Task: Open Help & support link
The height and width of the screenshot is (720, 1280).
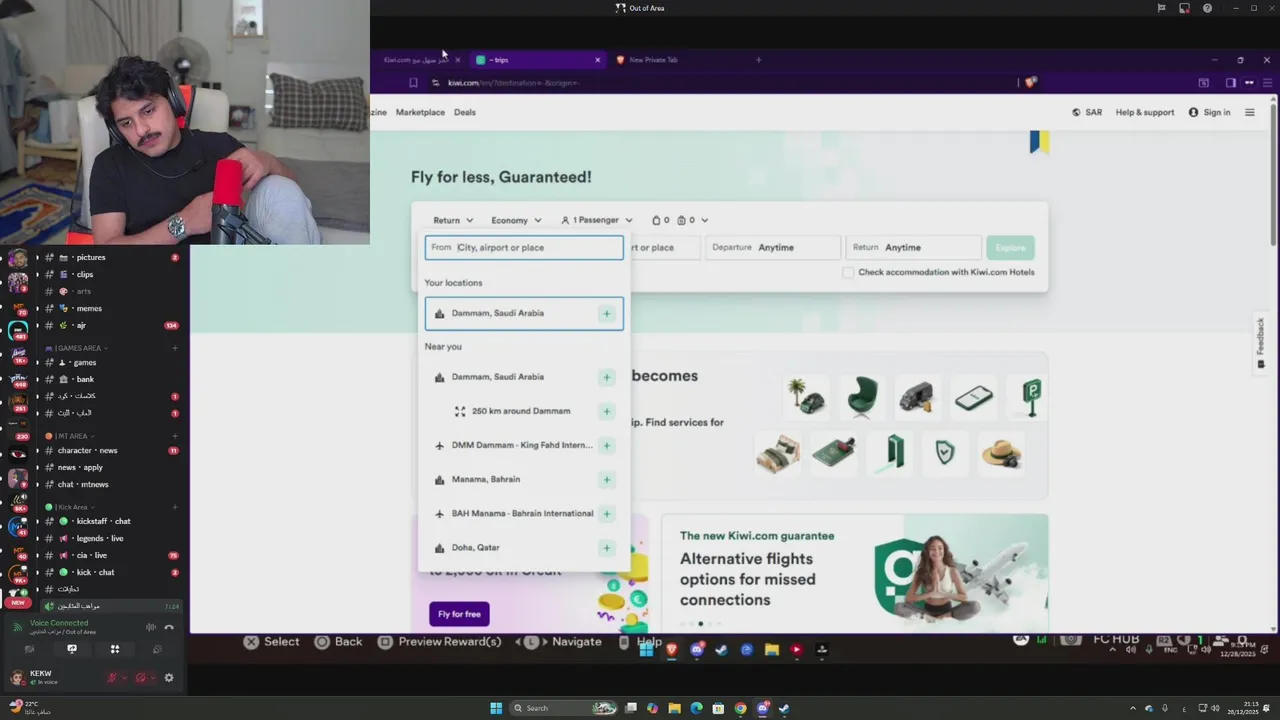Action: 1145,112
